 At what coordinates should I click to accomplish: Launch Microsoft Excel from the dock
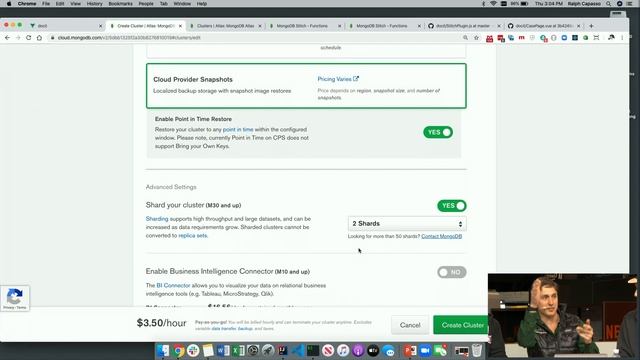(238, 351)
